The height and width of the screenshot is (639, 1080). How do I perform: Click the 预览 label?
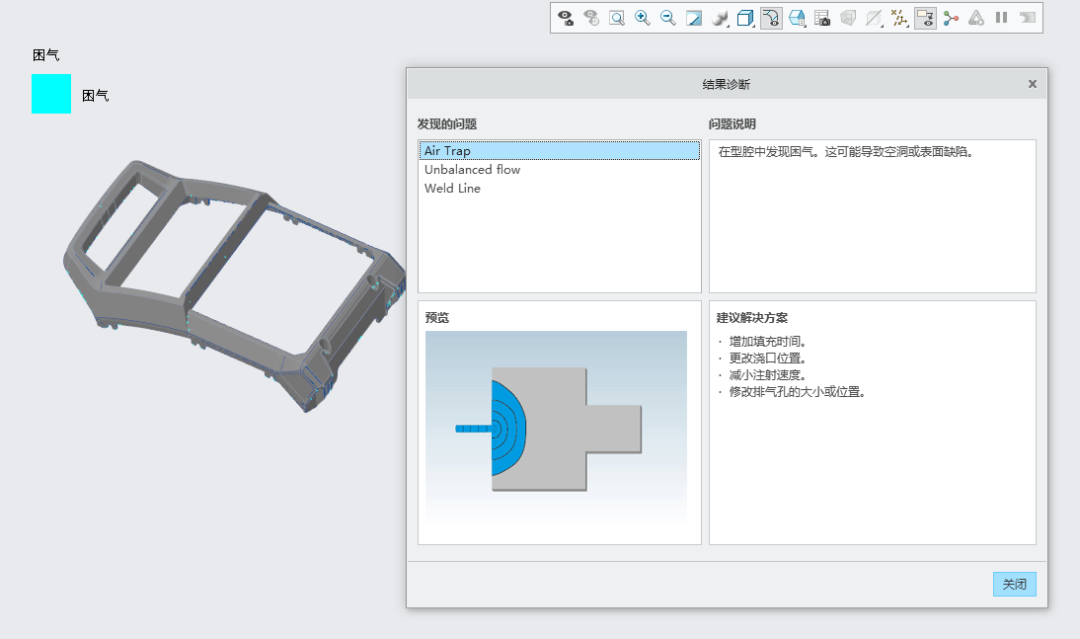(x=437, y=317)
